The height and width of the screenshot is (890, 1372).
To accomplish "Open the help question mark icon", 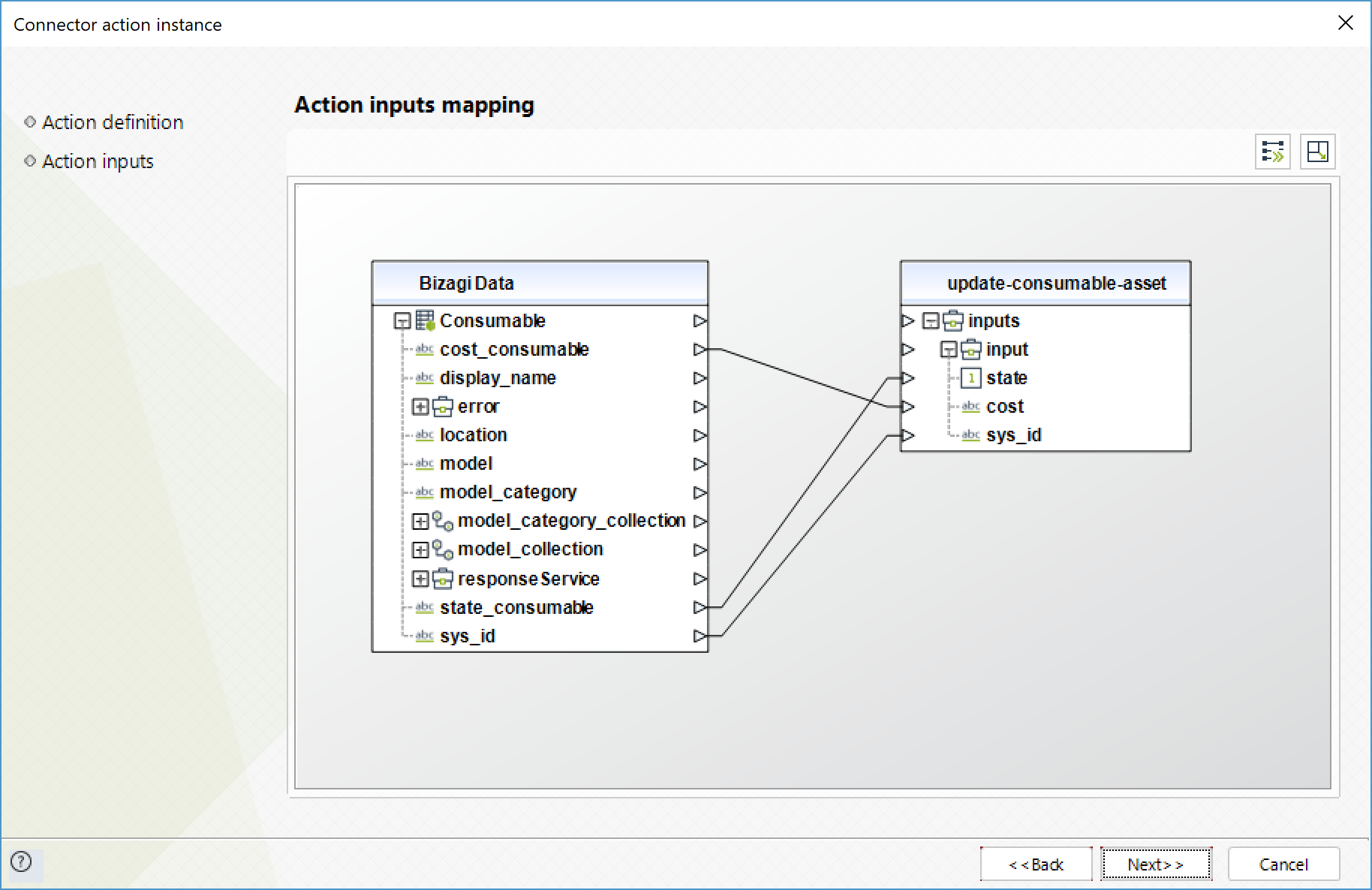I will pyautogui.click(x=21, y=861).
